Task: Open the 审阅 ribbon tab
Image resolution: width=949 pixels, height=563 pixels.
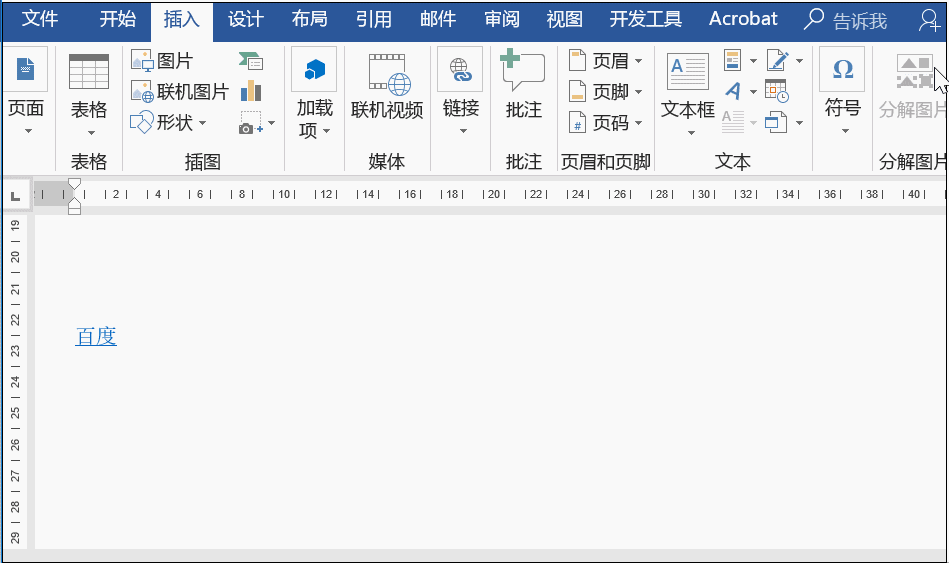Action: (502, 19)
